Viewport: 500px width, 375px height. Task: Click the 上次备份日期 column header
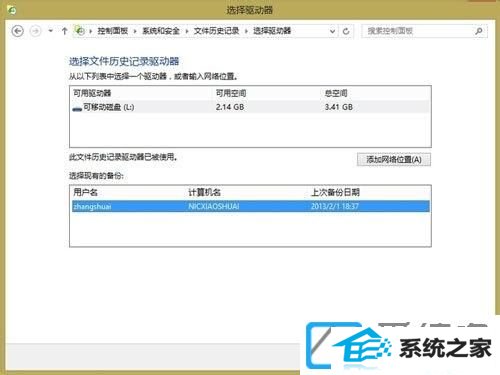tap(335, 192)
